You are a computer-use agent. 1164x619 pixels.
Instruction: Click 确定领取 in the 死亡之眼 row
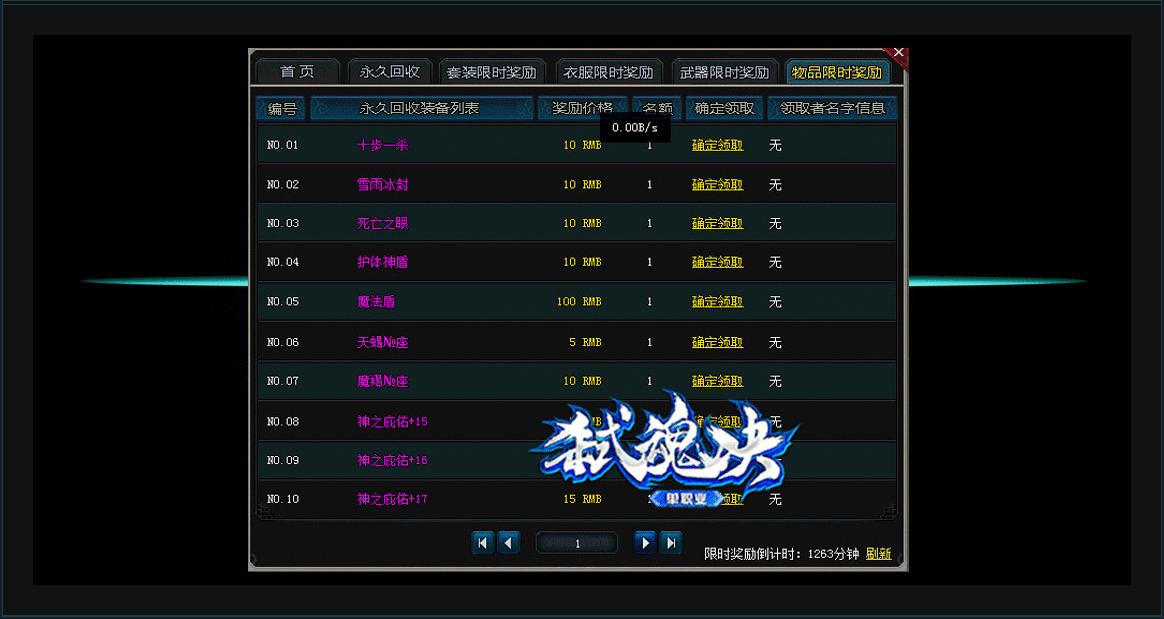point(717,224)
